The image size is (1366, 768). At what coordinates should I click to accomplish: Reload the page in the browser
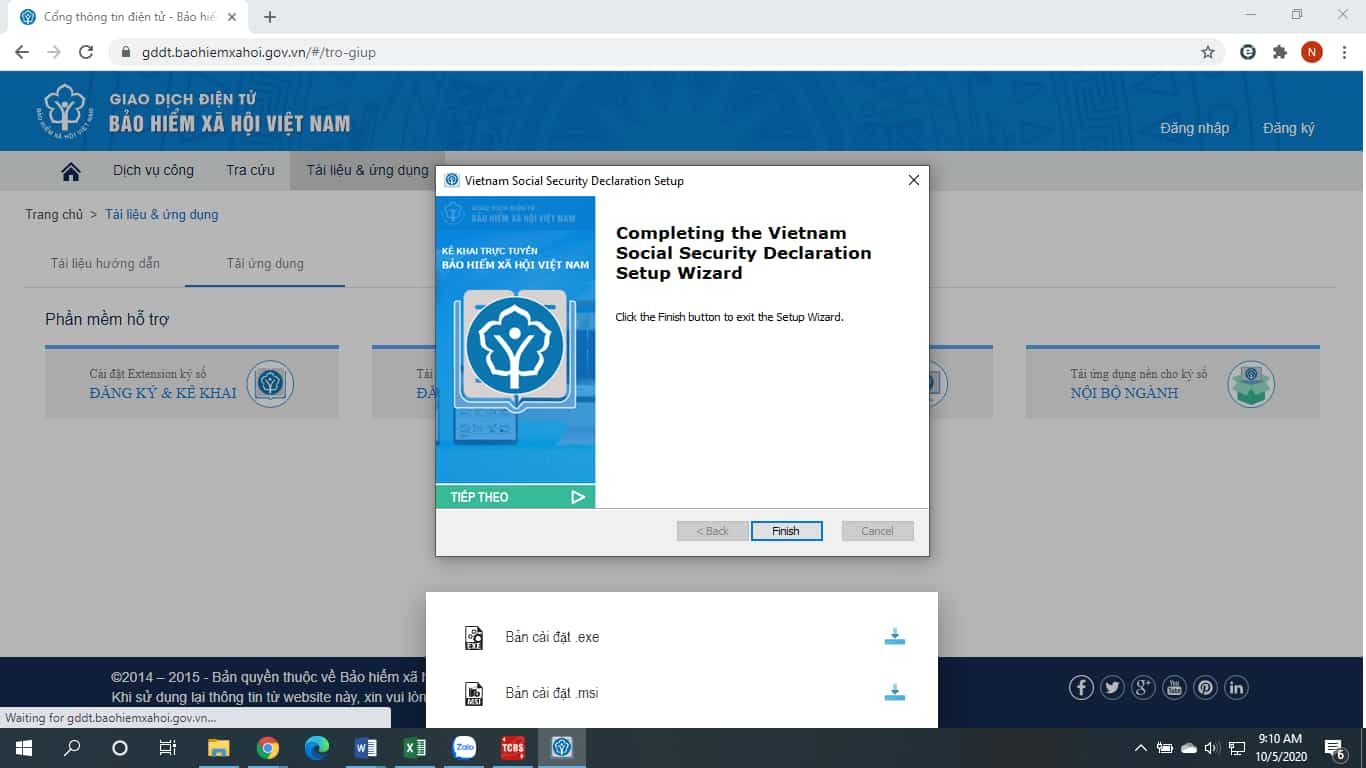point(86,52)
